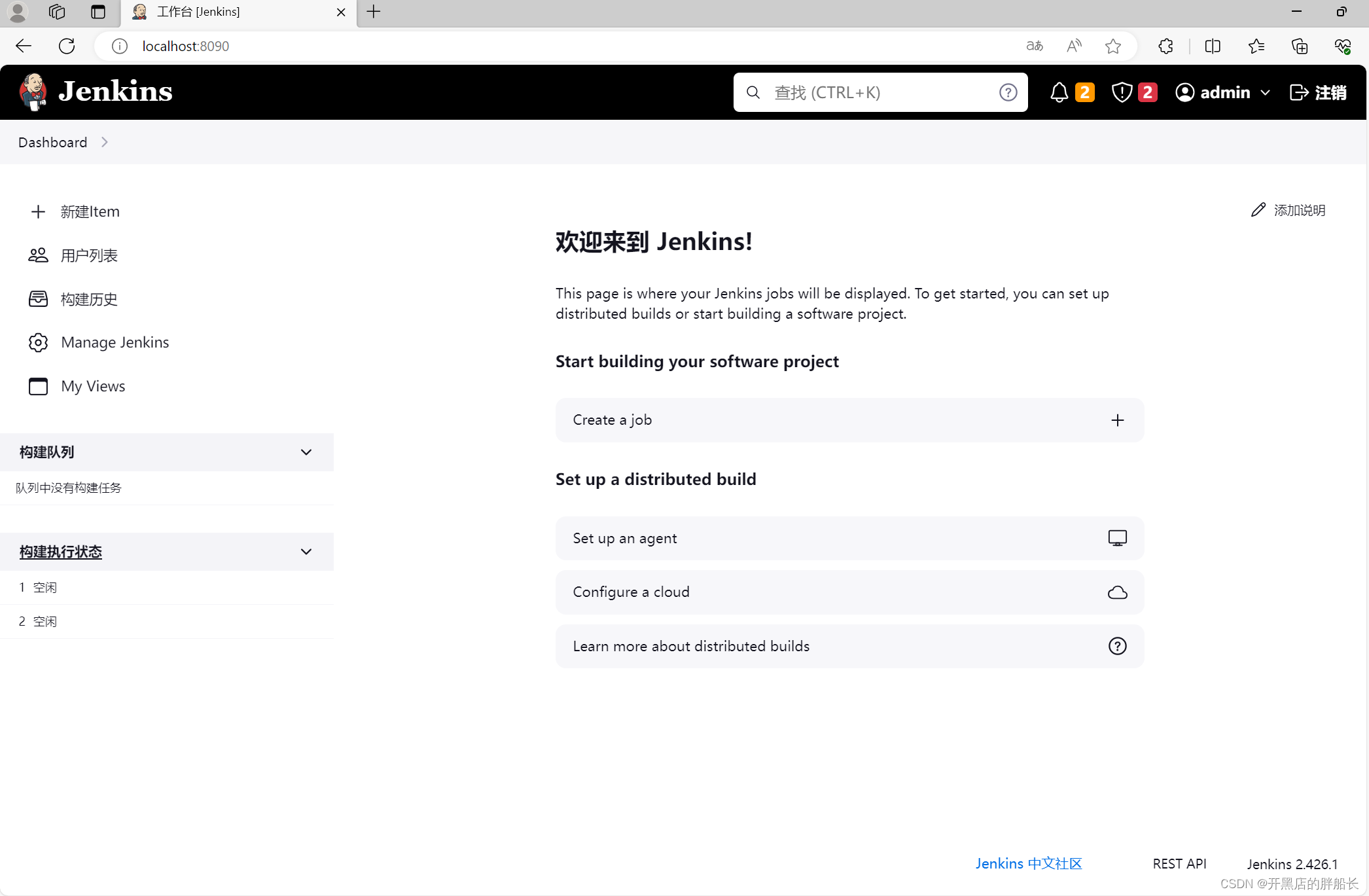
Task: Open search help question mark icon
Action: coord(1008,92)
